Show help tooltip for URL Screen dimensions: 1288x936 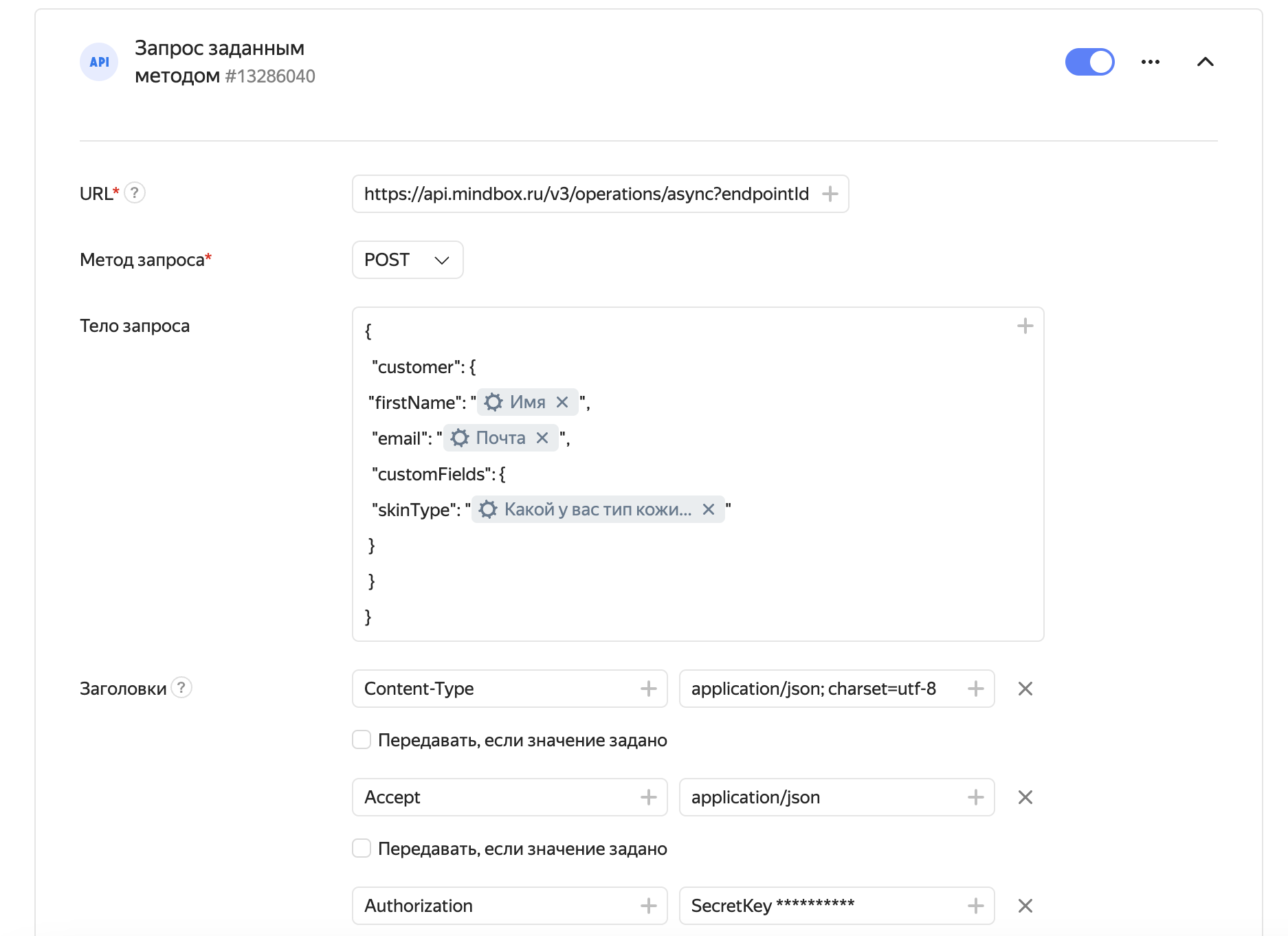click(135, 192)
